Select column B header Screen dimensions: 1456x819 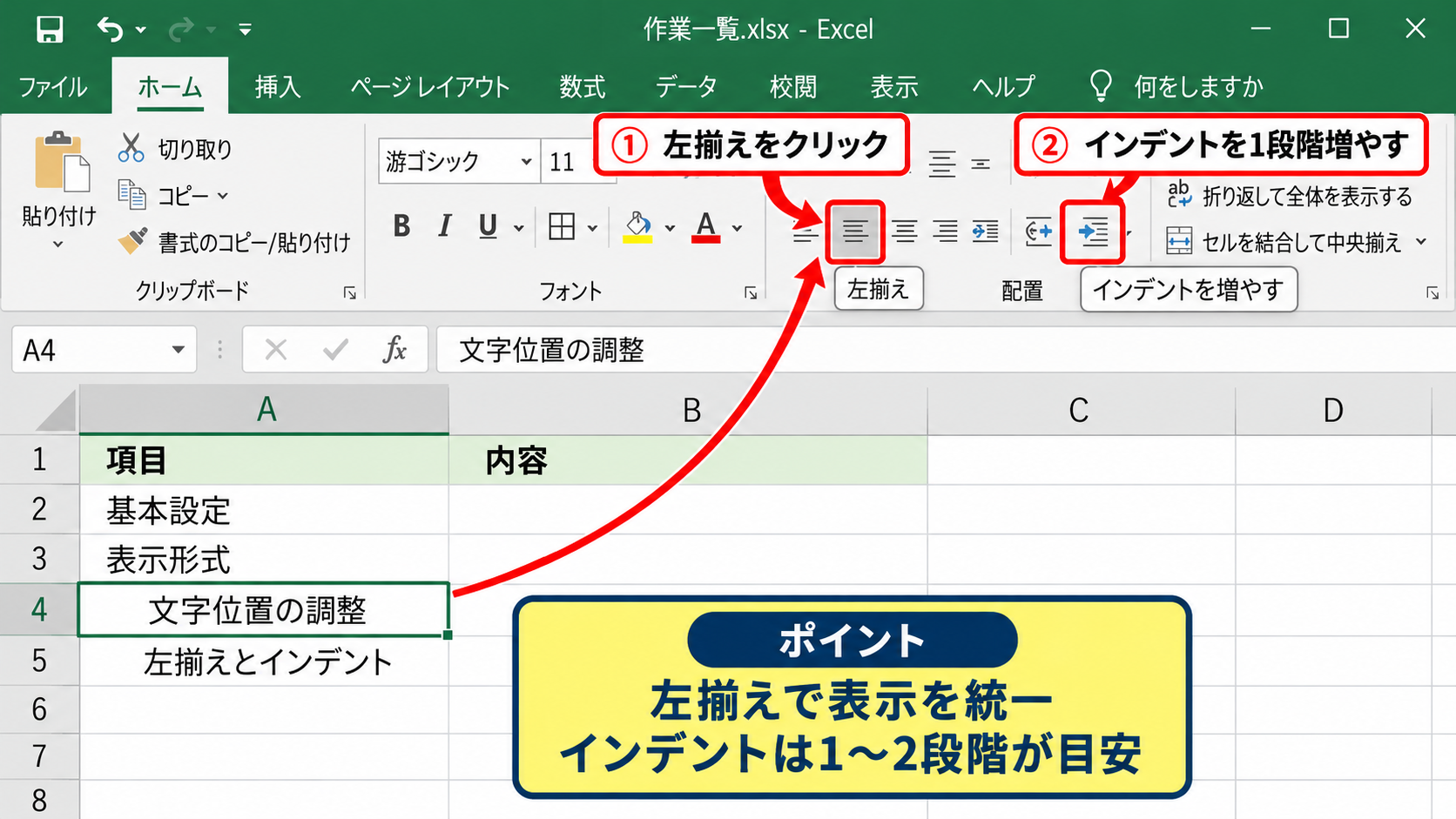click(x=689, y=409)
